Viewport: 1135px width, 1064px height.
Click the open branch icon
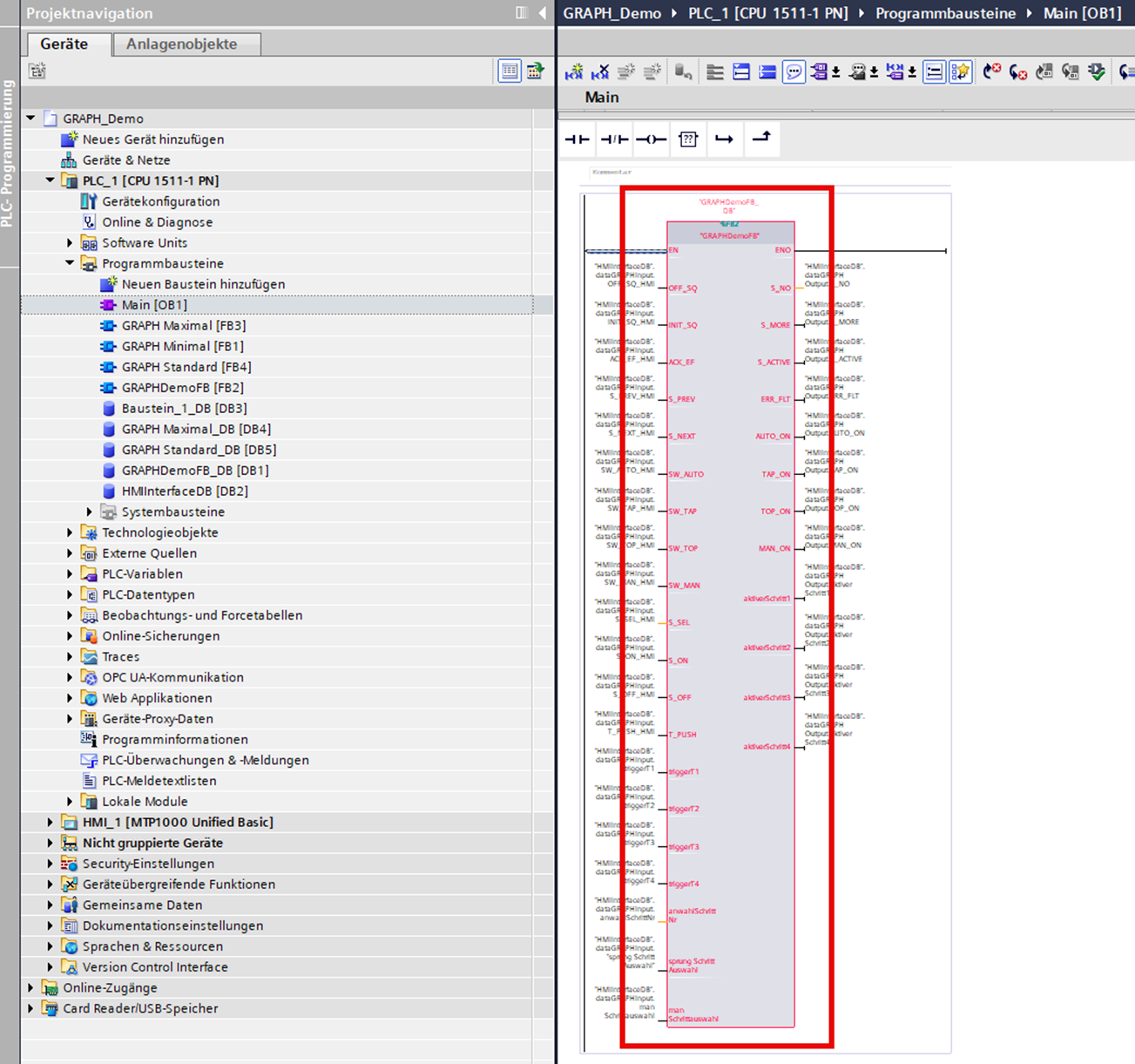point(724,139)
